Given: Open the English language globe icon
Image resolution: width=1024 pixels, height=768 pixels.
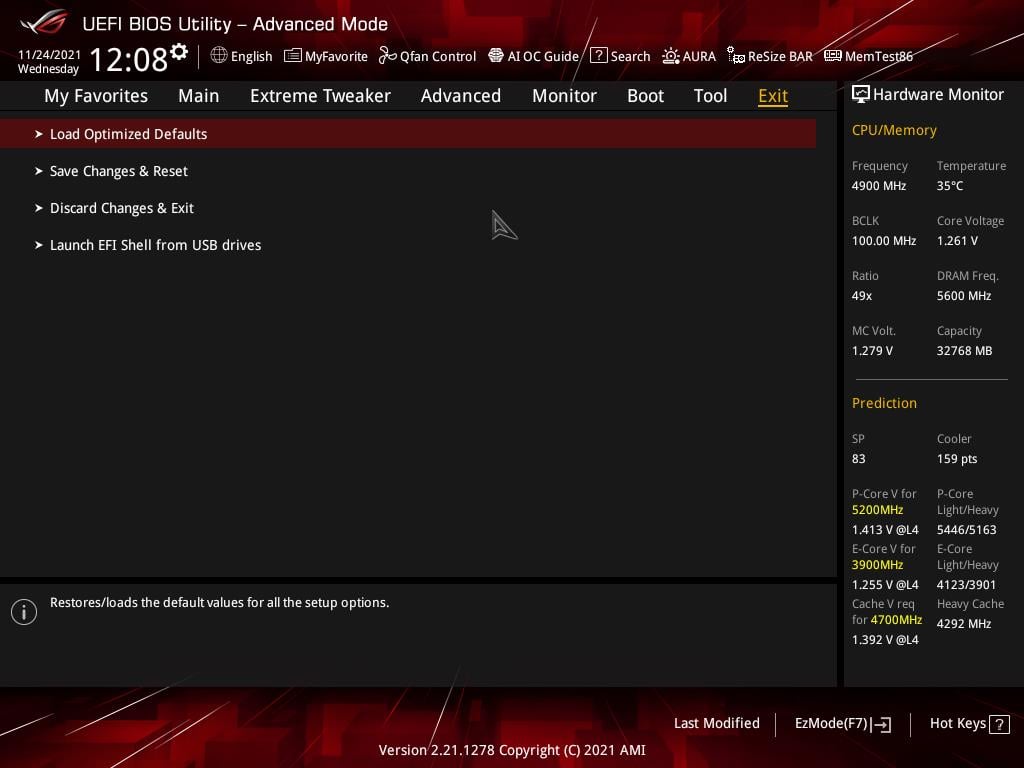Looking at the screenshot, I should point(219,56).
